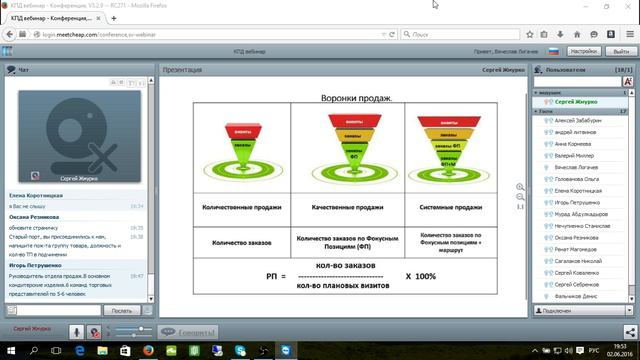
Task: Select user Мурад Абдулкадыров
Action: point(580,214)
